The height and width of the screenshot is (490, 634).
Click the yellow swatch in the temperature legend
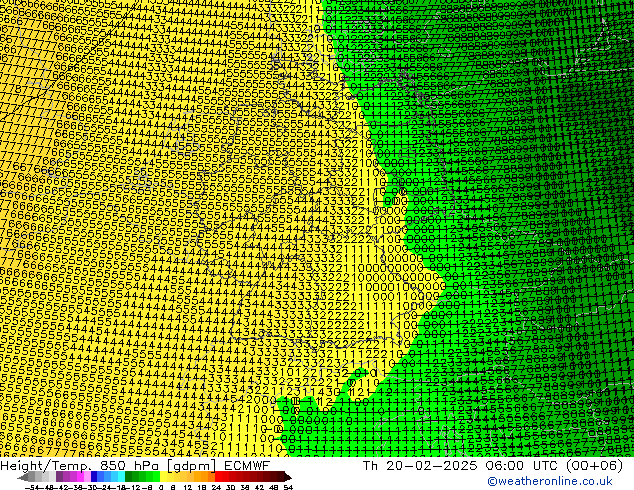(163, 477)
